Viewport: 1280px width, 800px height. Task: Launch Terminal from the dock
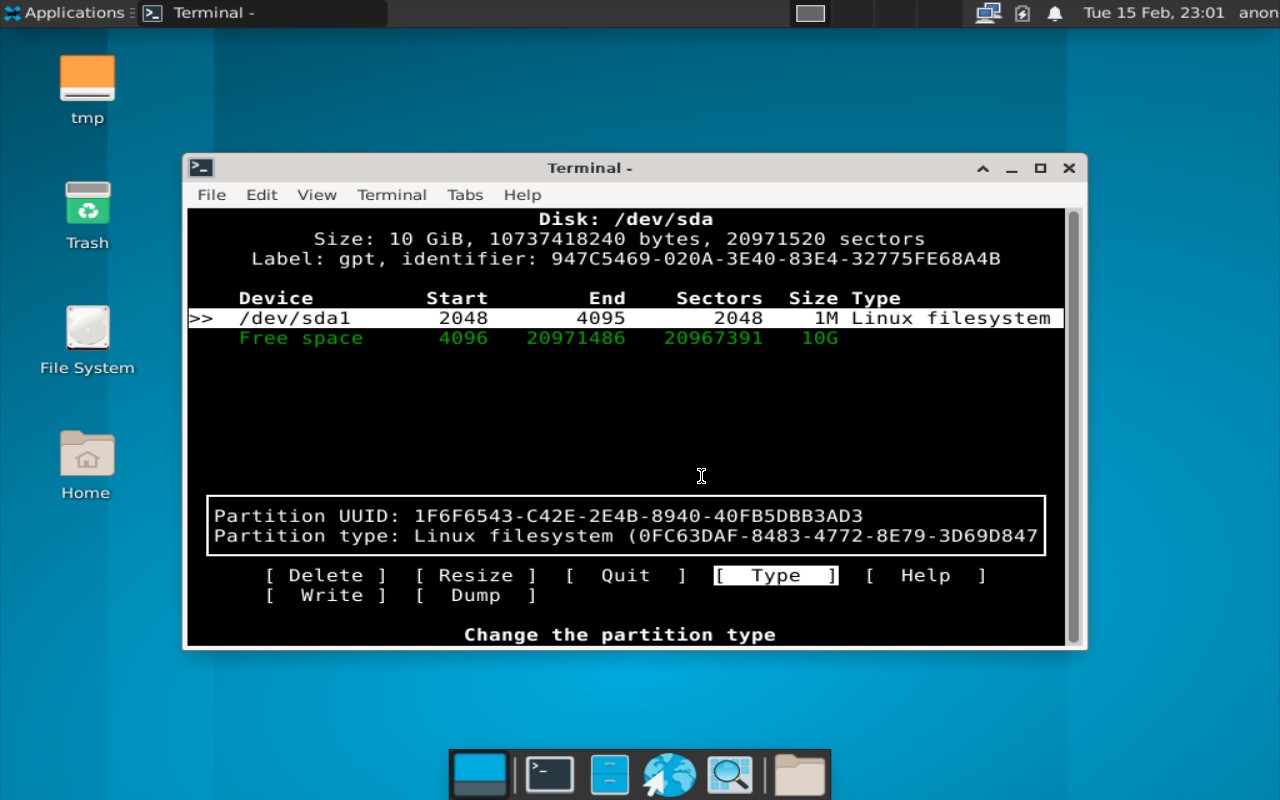[x=550, y=775]
